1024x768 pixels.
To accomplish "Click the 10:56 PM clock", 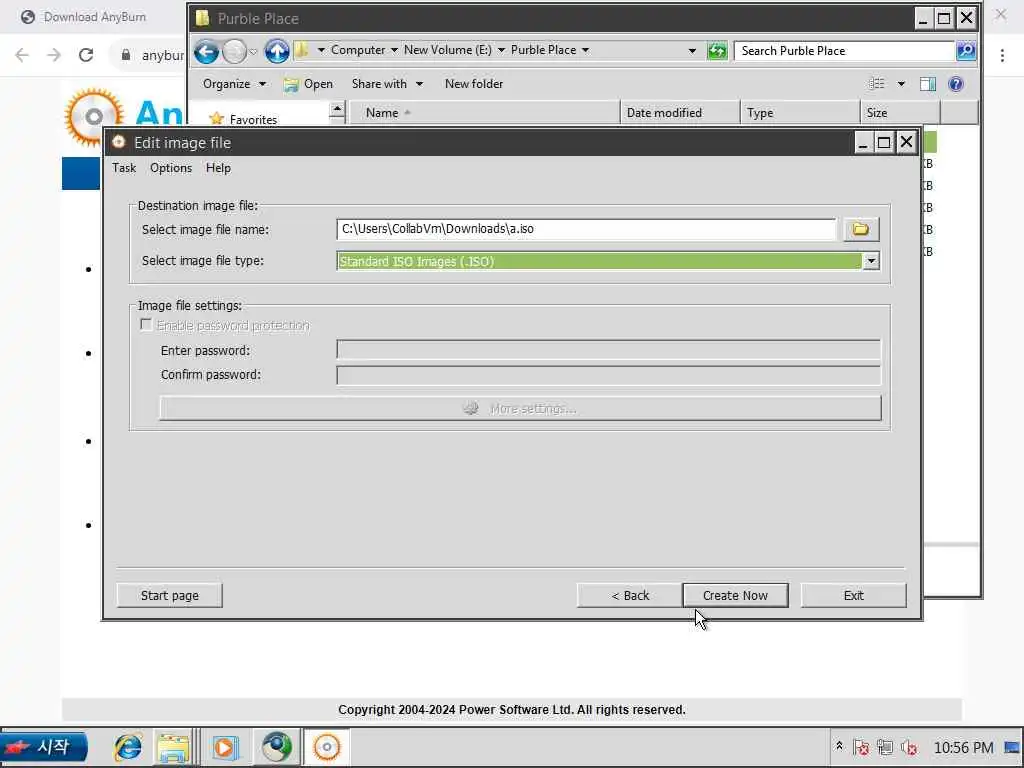I will [x=963, y=748].
